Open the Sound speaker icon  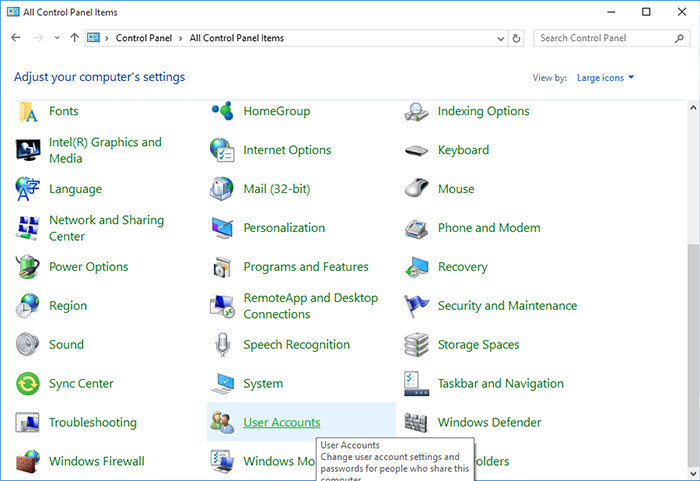coord(28,344)
